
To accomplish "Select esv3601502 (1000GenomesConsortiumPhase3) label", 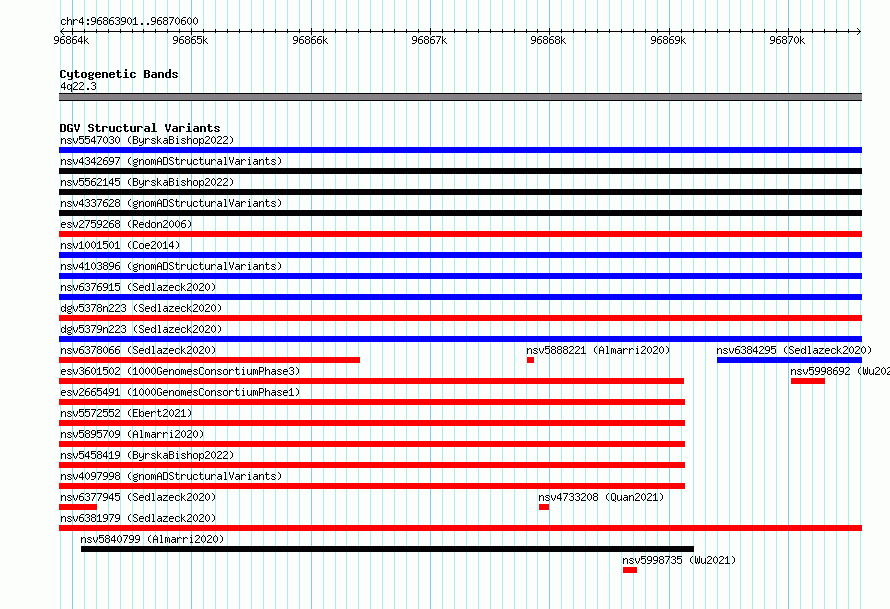I will point(180,371).
